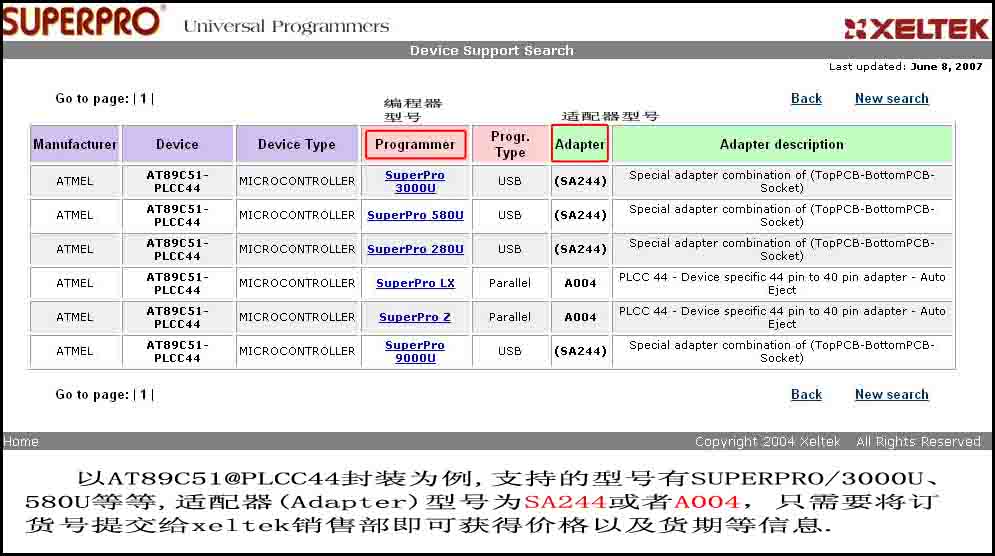Viewport: 995px width, 556px height.
Task: Click AT89C51-PLCC44 device in SuperPro 3000U row
Action: click(177, 182)
